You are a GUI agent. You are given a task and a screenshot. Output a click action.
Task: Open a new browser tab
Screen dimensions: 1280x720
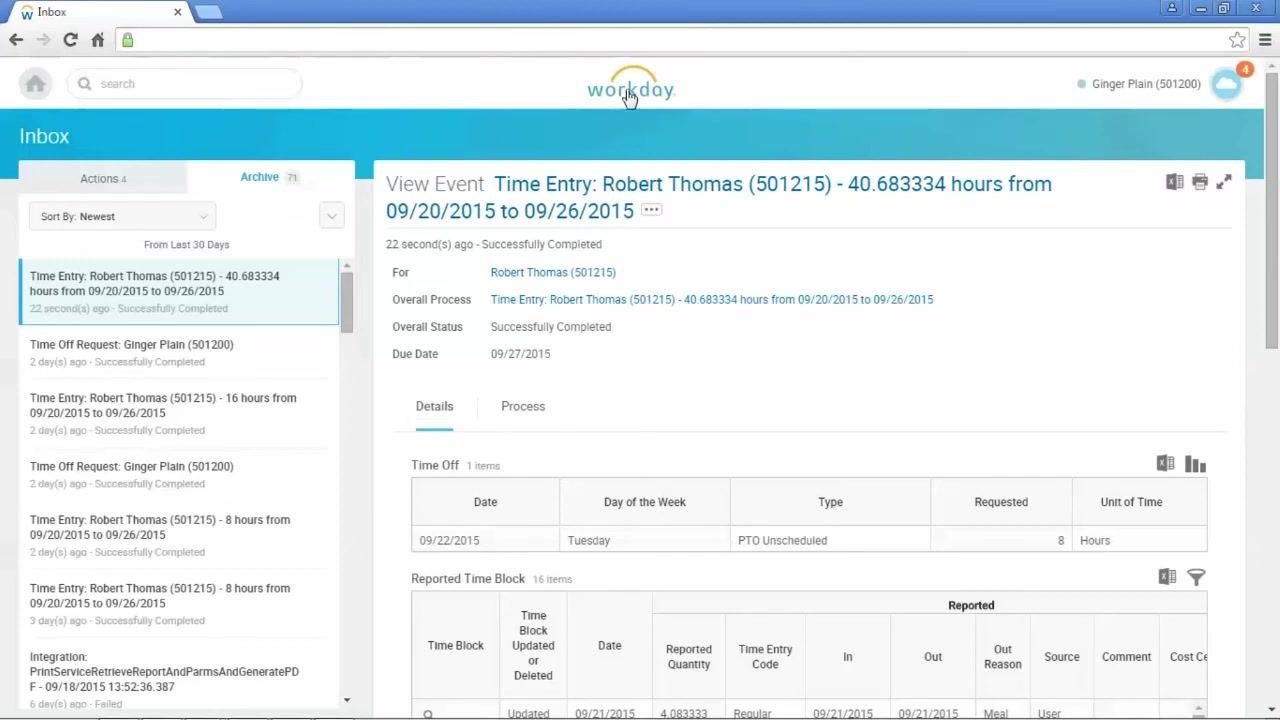point(208,12)
